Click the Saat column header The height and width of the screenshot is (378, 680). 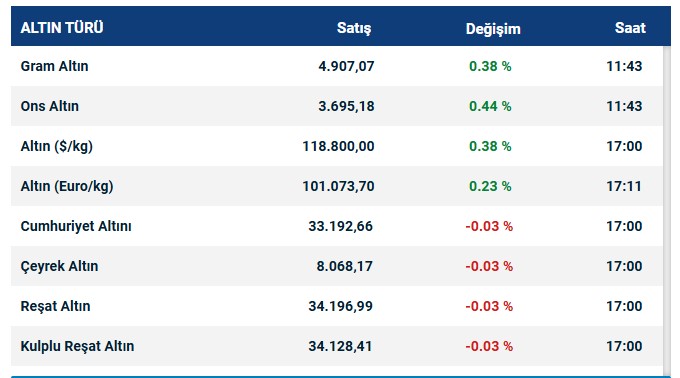pos(630,28)
